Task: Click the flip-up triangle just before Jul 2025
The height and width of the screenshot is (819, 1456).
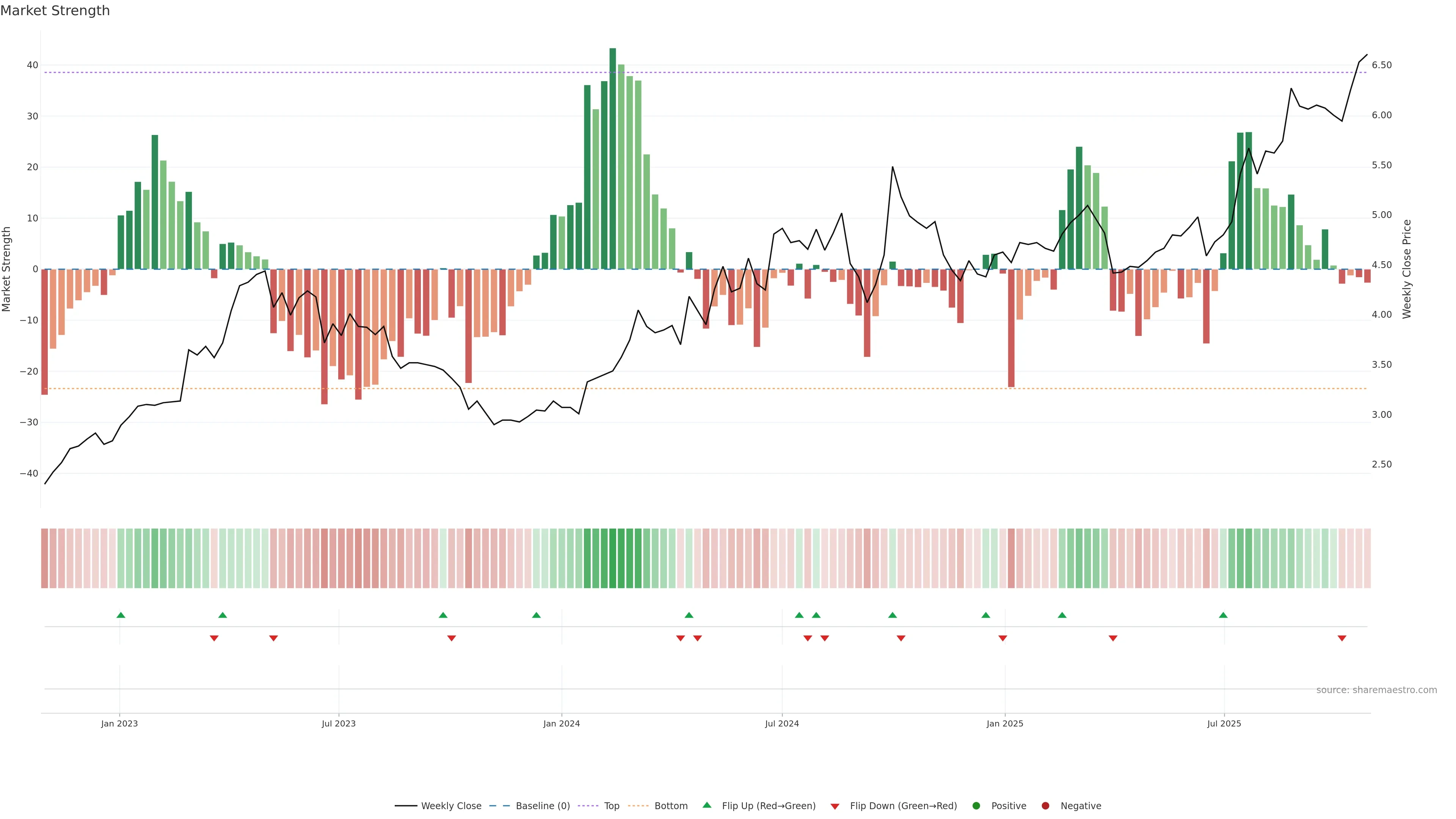Action: [1223, 615]
